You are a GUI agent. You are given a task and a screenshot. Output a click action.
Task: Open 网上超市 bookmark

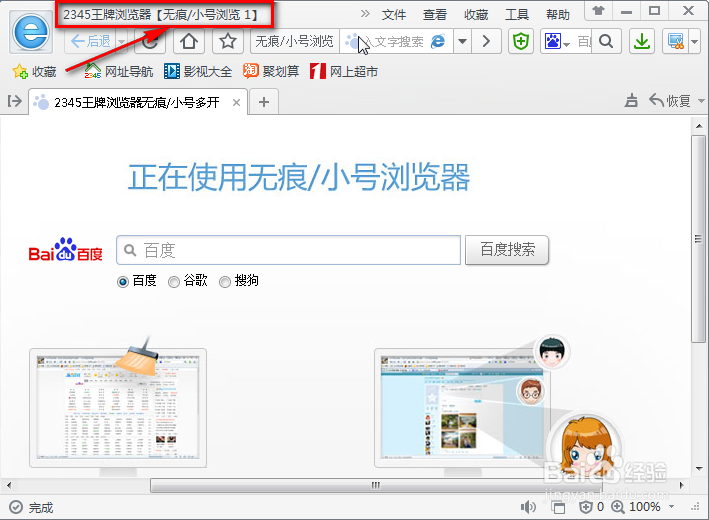tap(344, 71)
